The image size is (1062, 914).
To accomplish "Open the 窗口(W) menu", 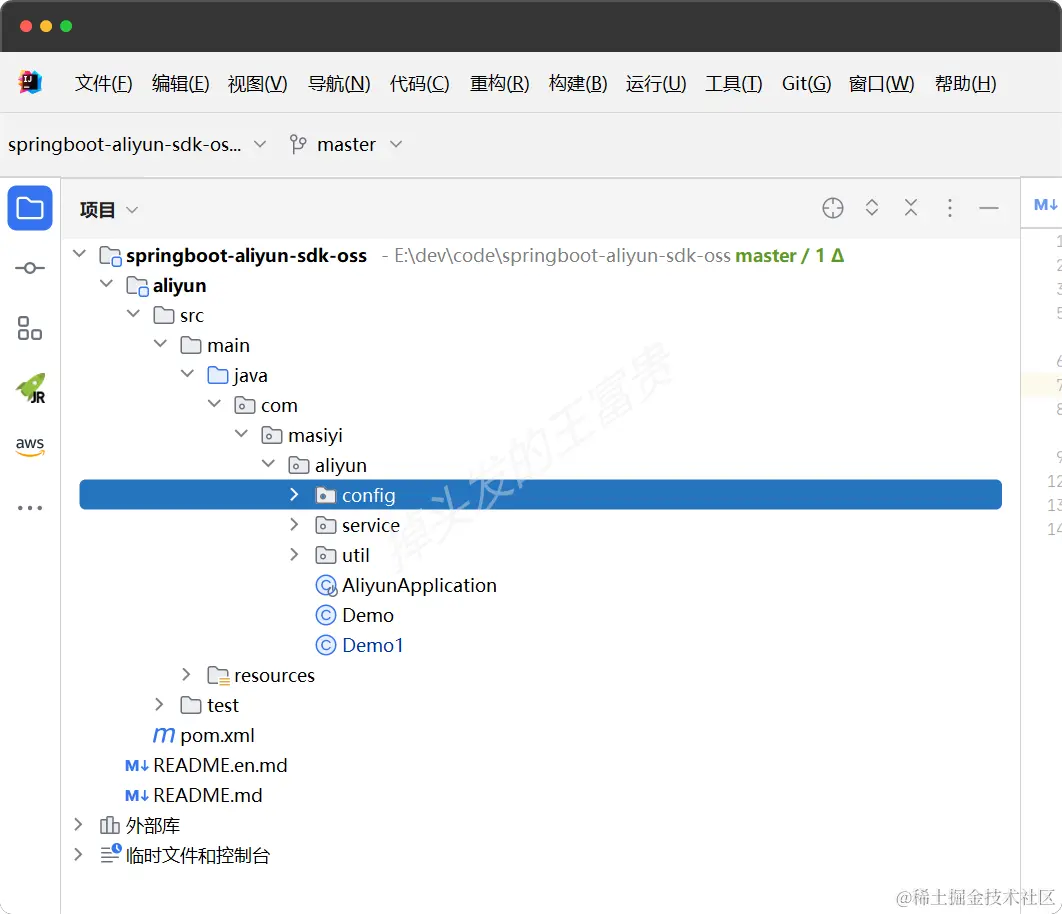I will click(x=881, y=83).
